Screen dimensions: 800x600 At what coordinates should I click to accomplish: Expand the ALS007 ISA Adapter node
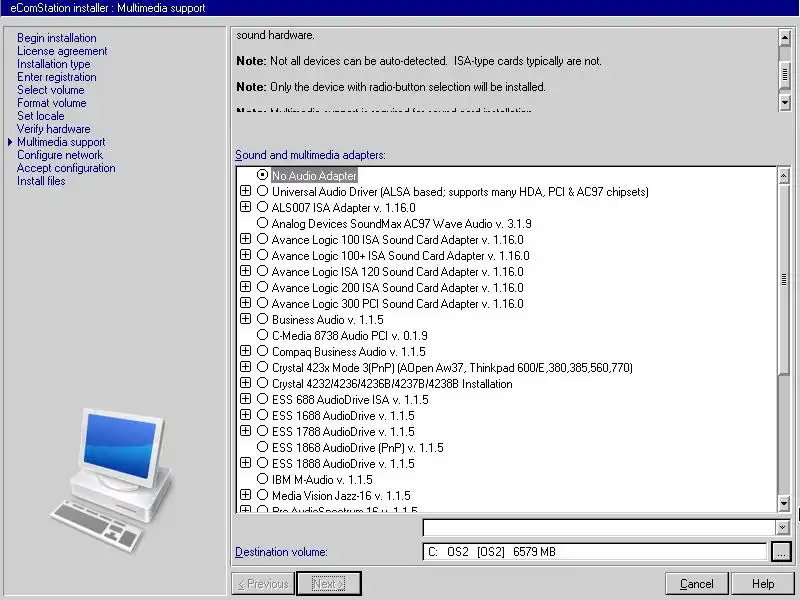pos(245,207)
